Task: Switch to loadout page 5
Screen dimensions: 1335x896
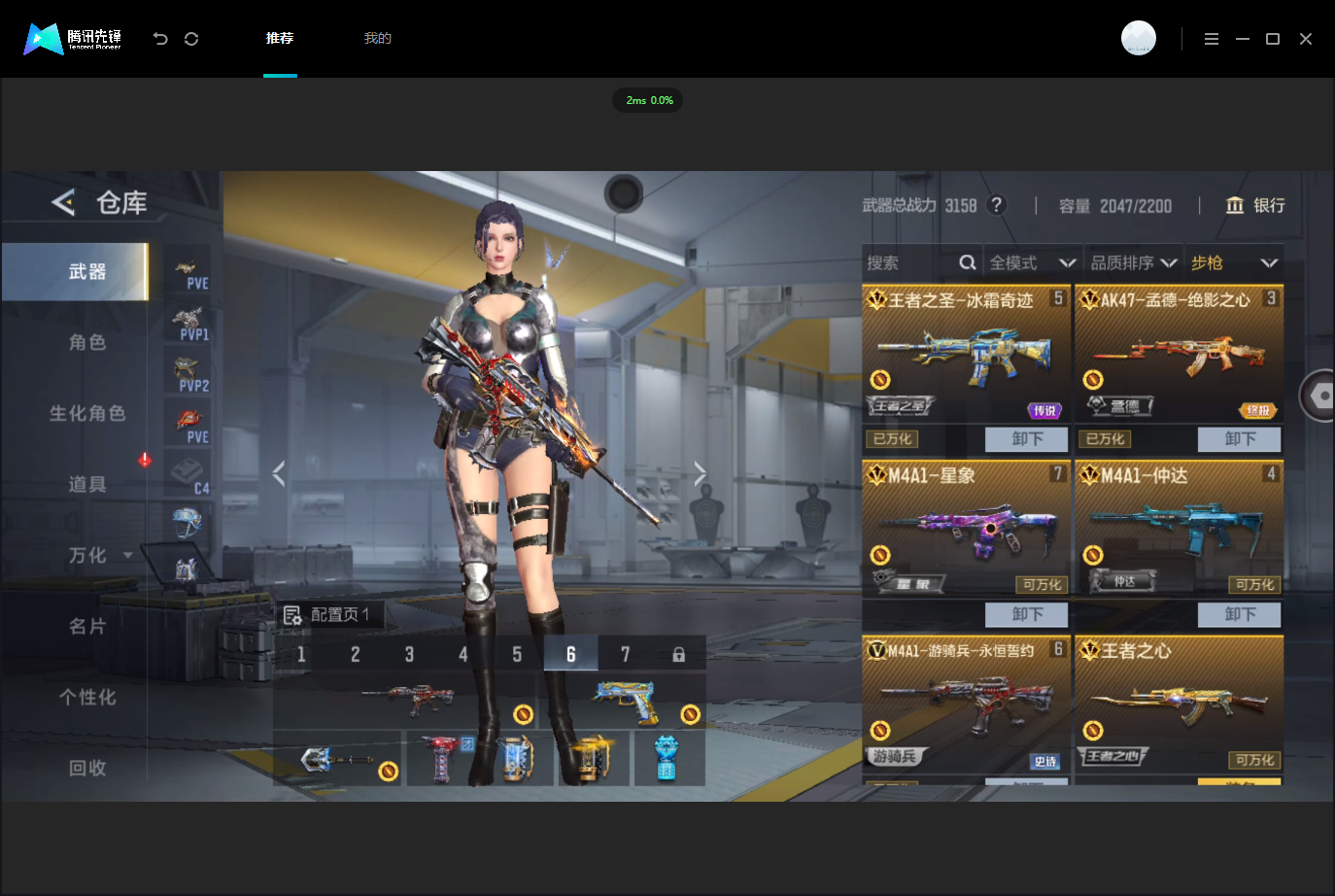Action: pos(517,654)
